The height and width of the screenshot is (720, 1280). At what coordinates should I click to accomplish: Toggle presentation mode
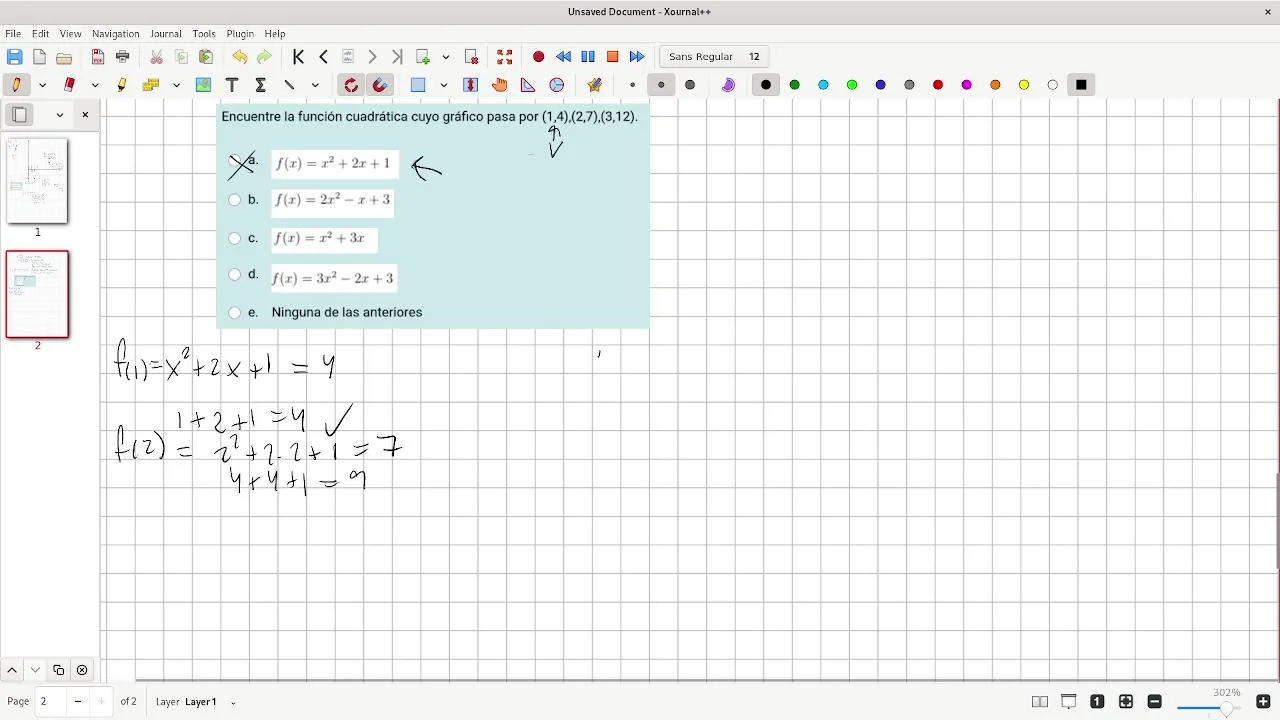(1069, 702)
